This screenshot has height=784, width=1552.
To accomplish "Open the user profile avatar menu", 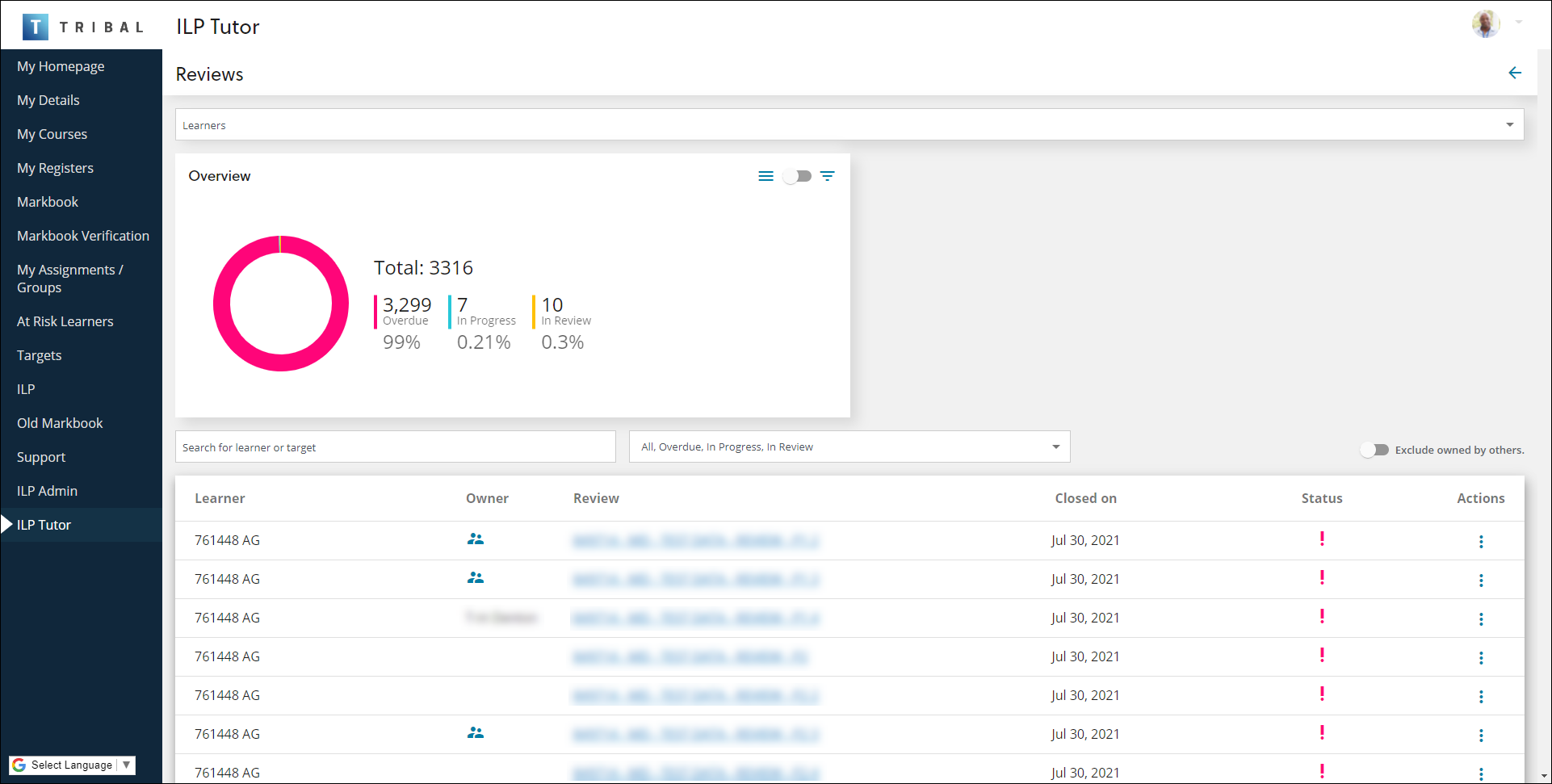I will (x=1486, y=23).
